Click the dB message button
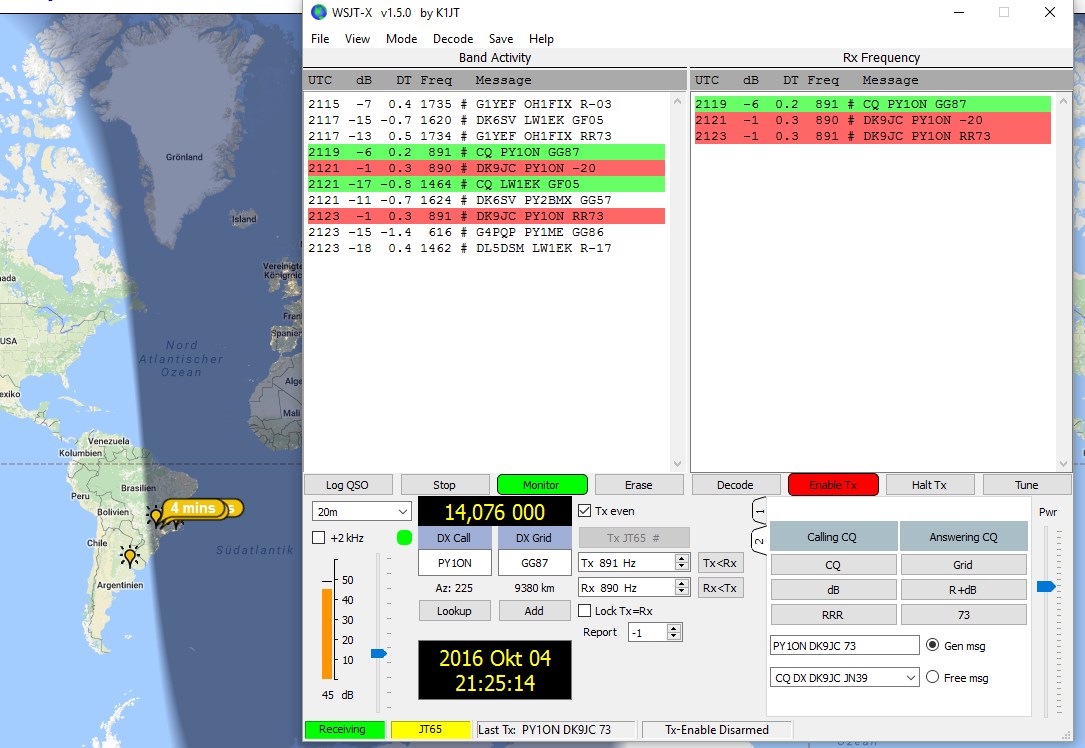Viewport: 1085px width, 748px height. (x=833, y=590)
